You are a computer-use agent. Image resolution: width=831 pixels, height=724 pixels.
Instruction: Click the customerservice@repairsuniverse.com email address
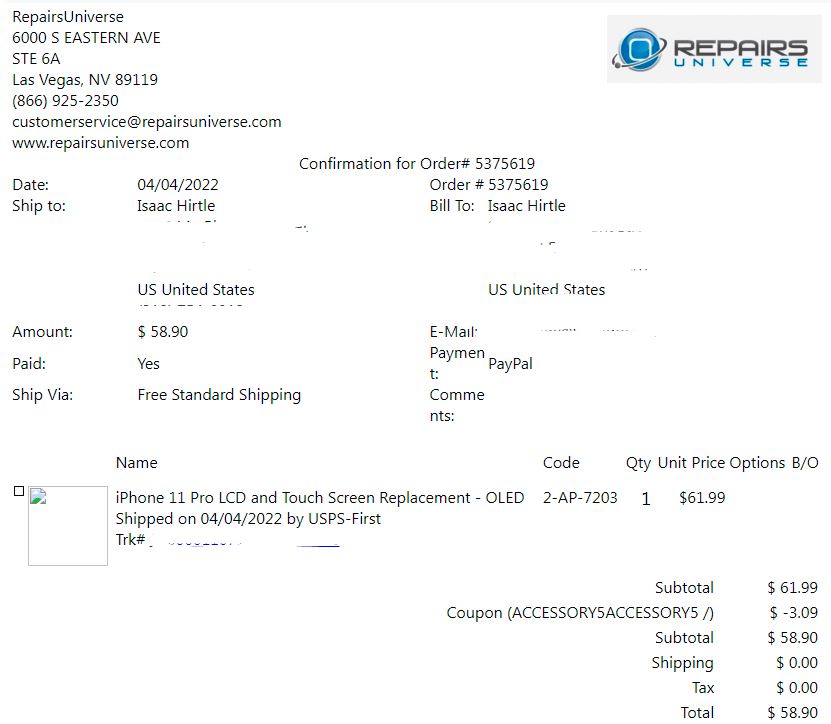tap(146, 122)
